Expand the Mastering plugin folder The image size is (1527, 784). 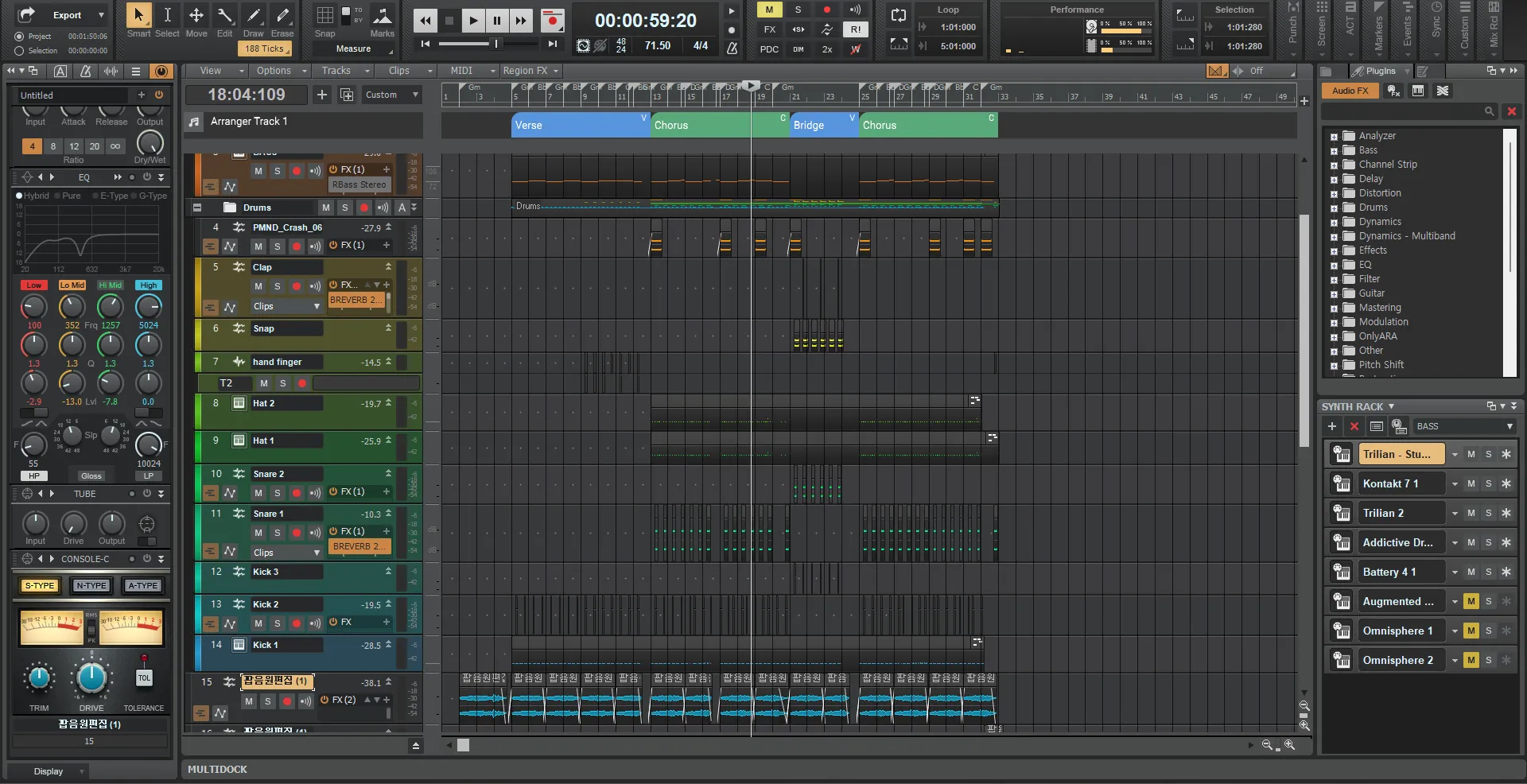1334,309
